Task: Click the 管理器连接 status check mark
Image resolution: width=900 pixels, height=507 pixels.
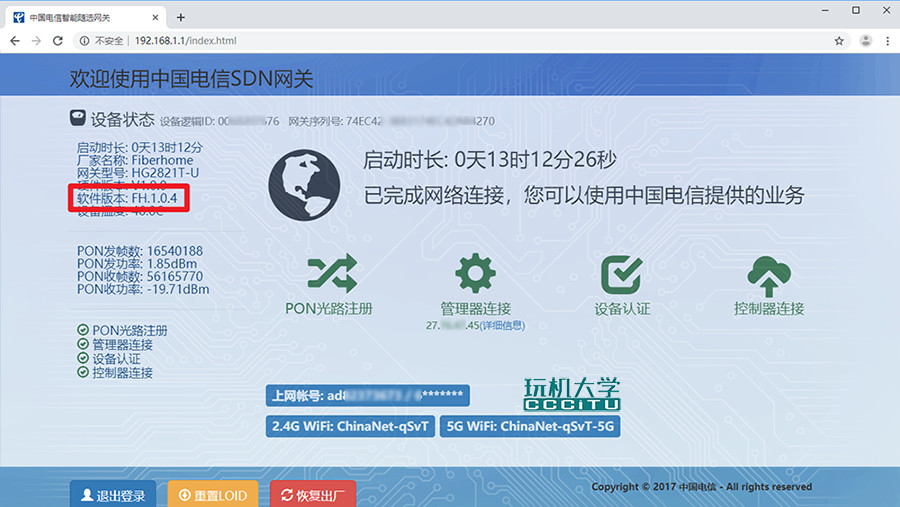Action: point(83,344)
